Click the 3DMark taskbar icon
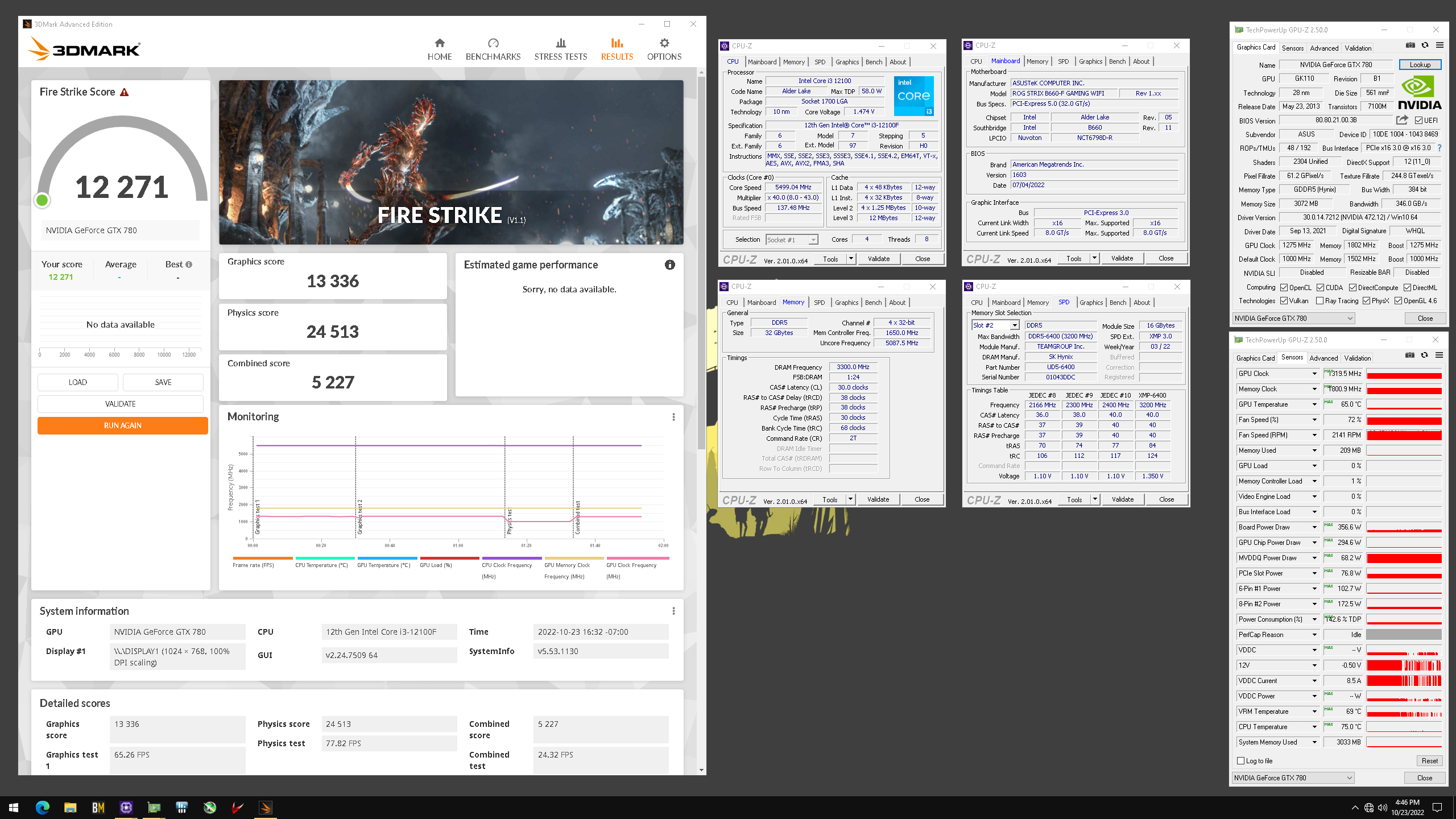This screenshot has height=819, width=1456. point(266,807)
